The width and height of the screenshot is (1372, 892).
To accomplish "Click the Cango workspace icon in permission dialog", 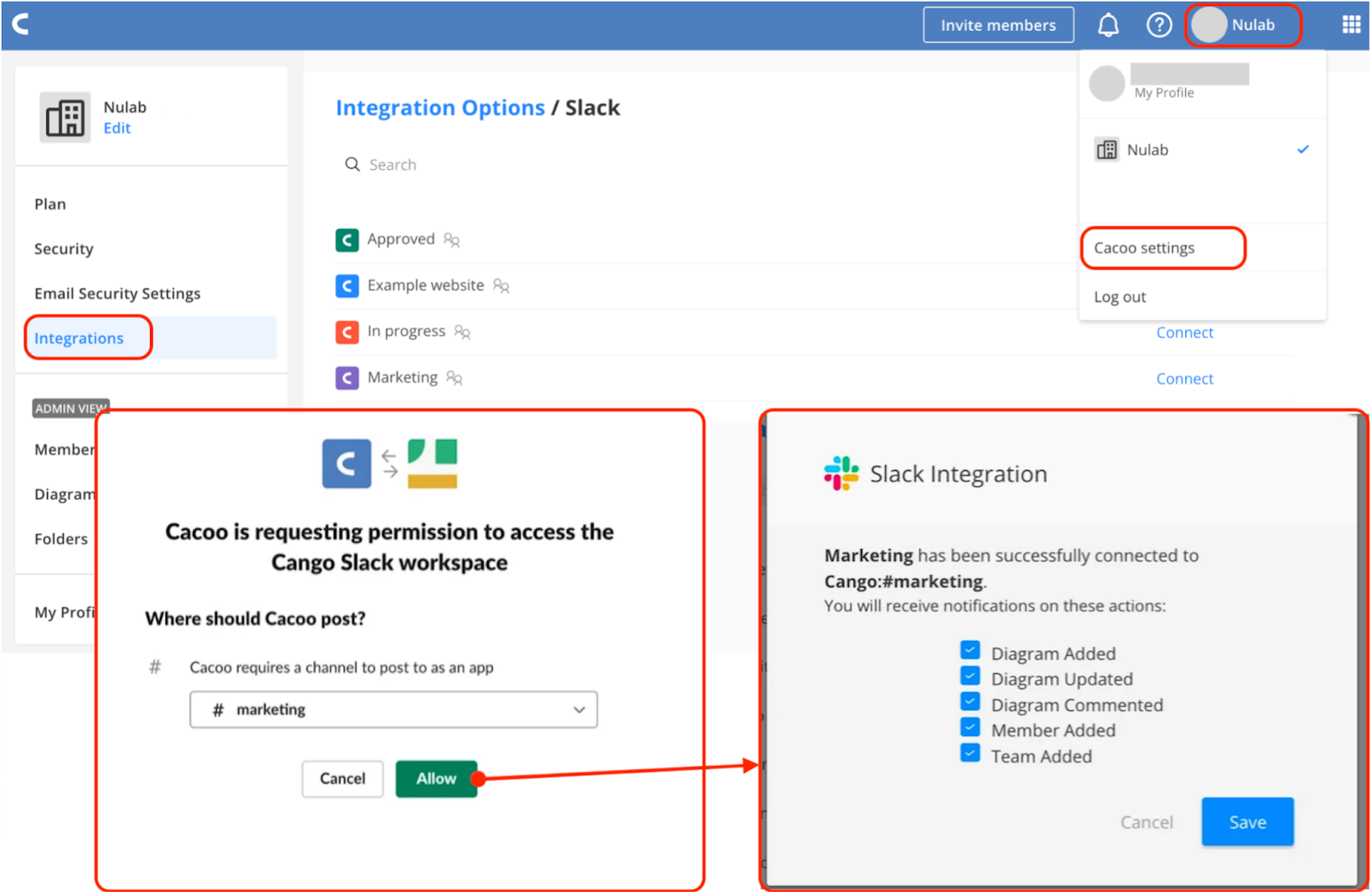I will click(432, 464).
